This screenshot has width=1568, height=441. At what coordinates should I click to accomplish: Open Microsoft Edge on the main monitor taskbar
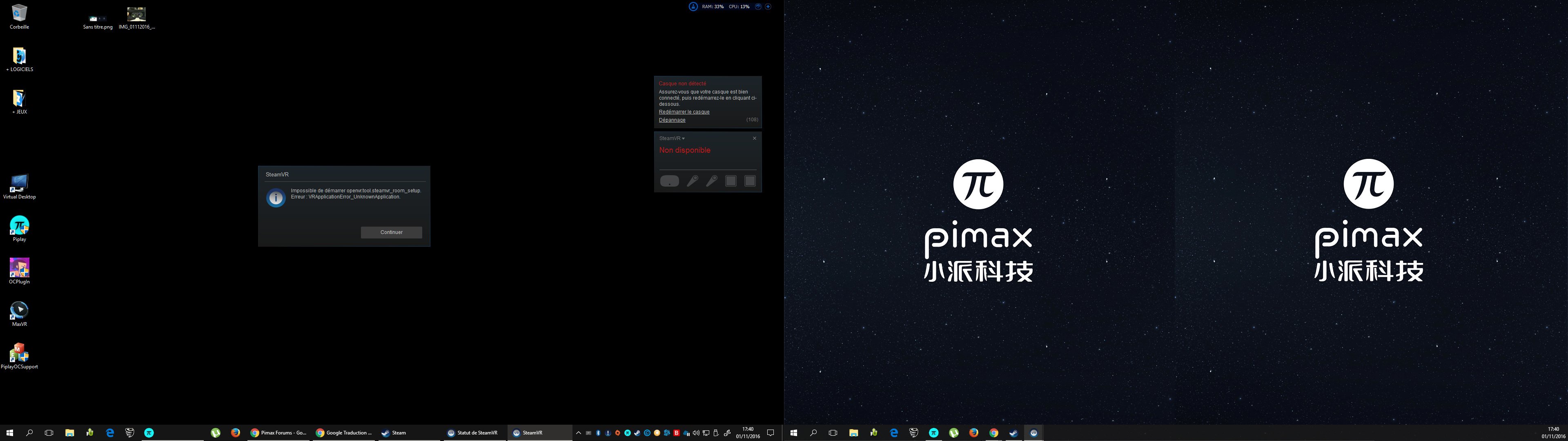110,433
